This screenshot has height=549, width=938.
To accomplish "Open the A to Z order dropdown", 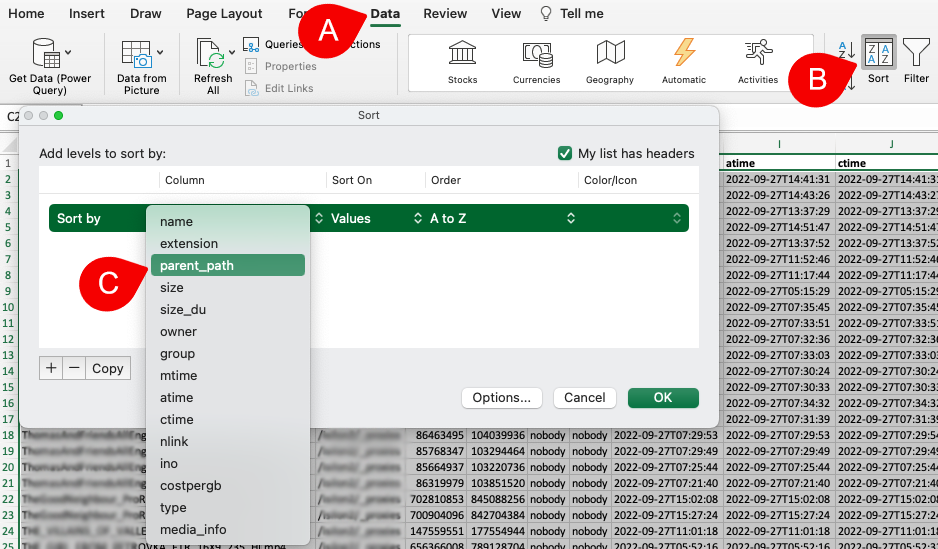I will point(500,218).
